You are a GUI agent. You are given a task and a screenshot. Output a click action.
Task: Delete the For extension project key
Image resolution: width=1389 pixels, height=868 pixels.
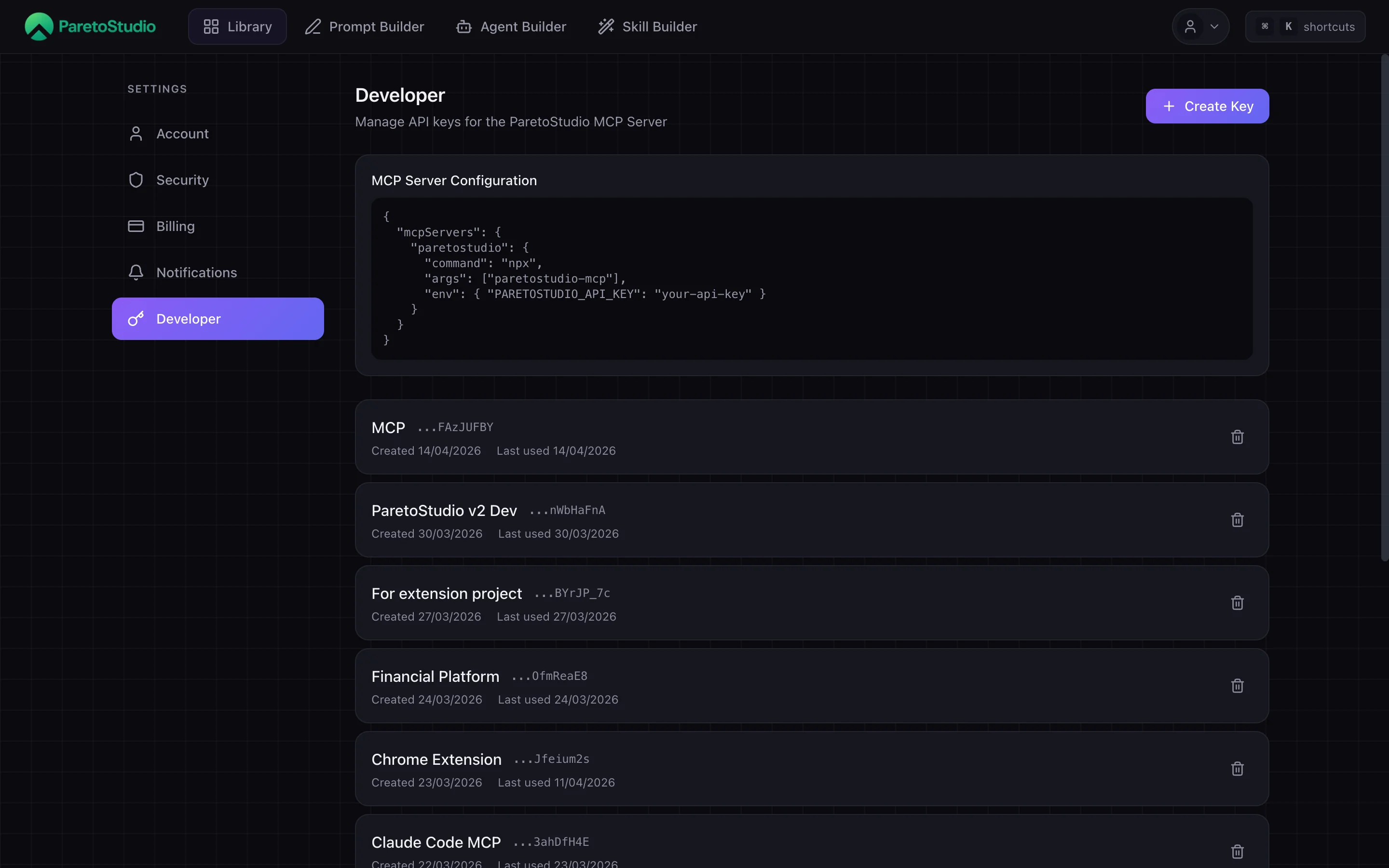click(x=1238, y=603)
